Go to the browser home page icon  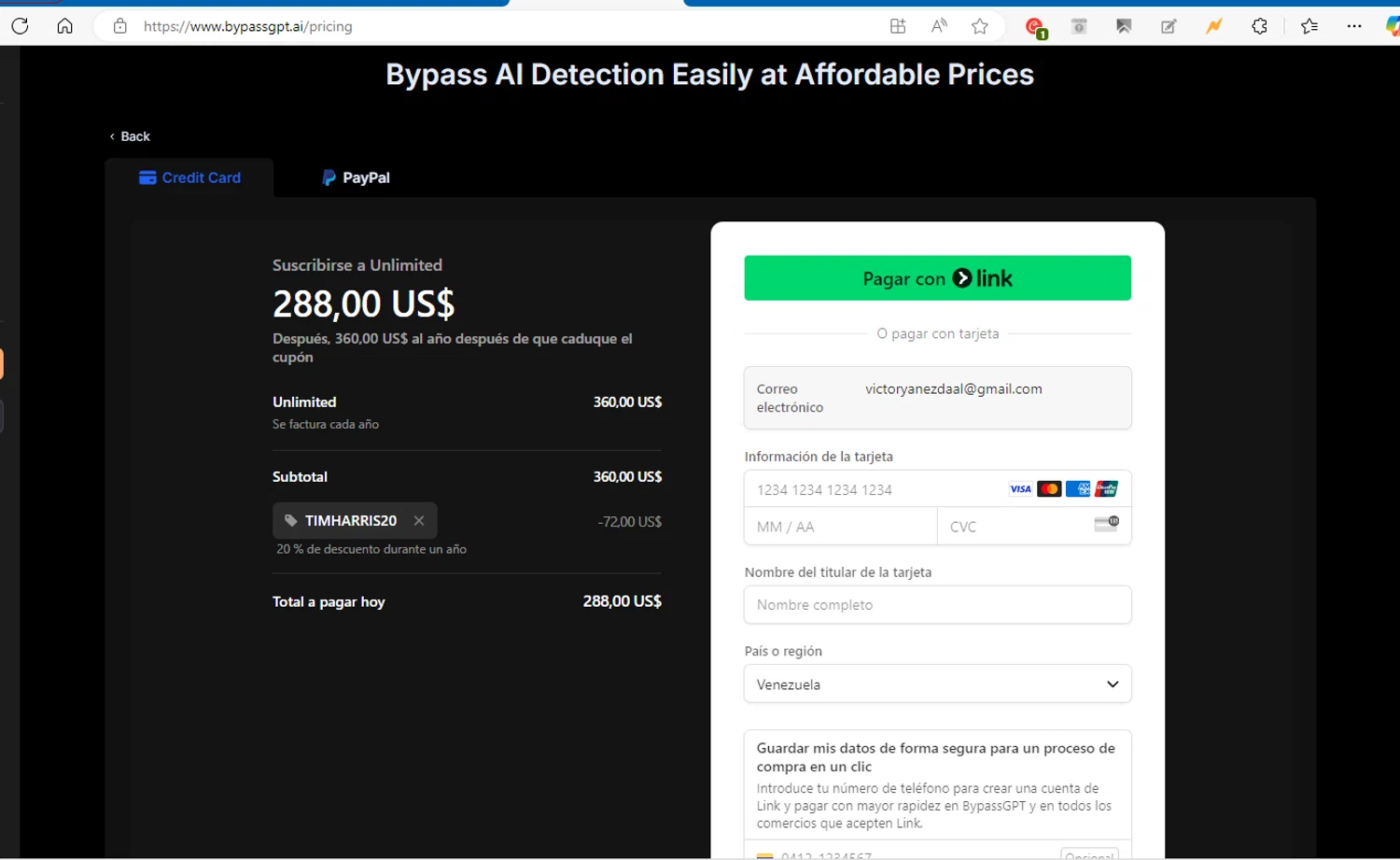point(64,26)
